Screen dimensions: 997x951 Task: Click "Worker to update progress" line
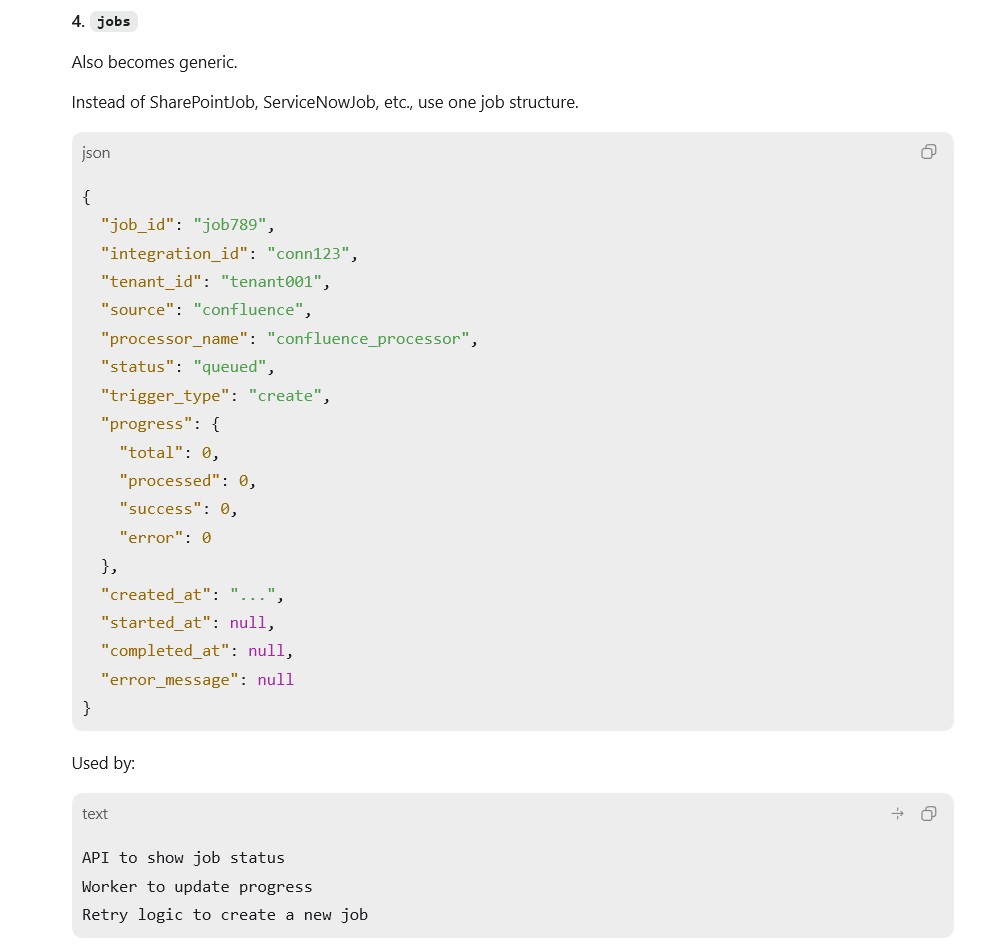(197, 887)
